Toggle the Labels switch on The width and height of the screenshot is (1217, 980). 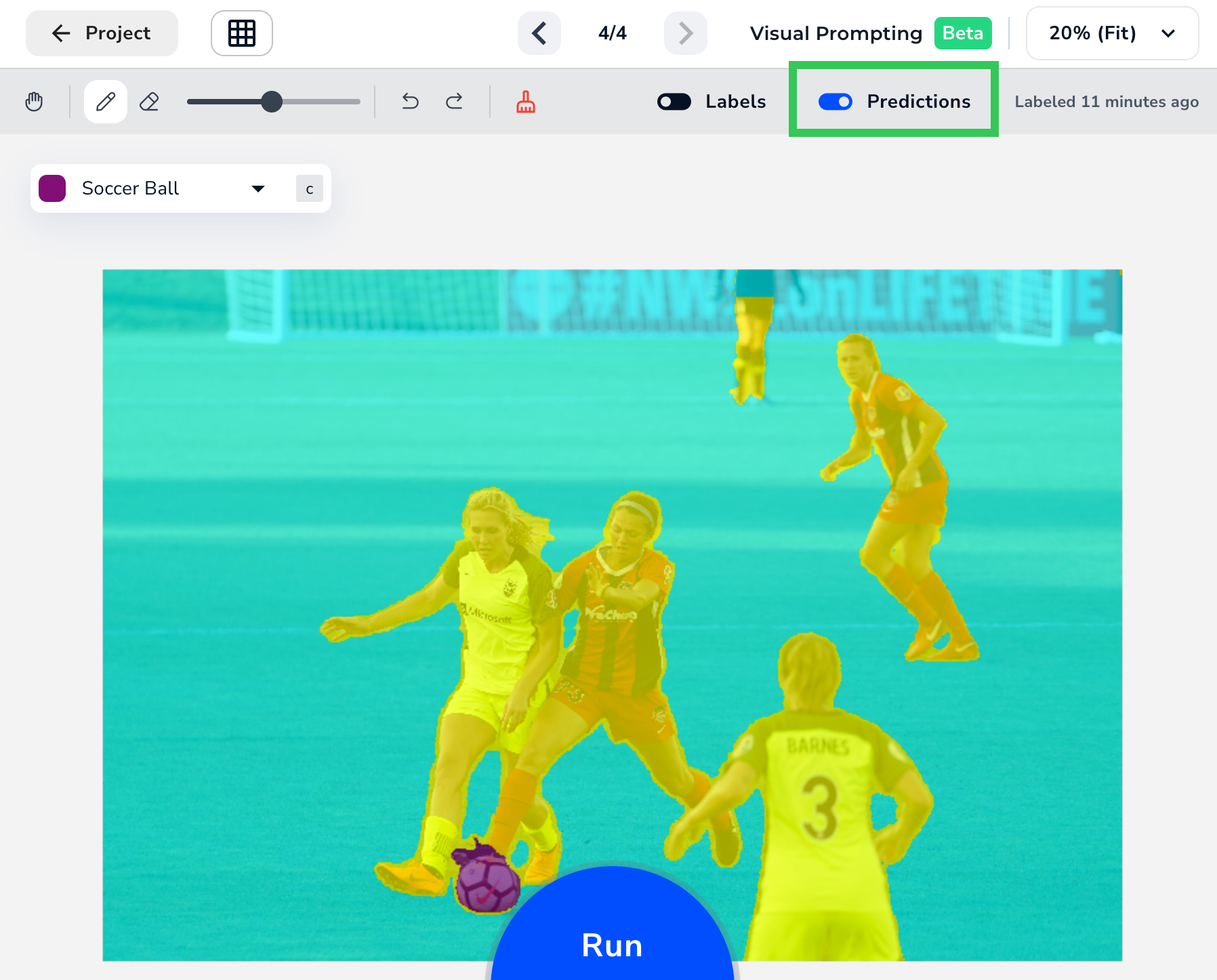click(674, 102)
